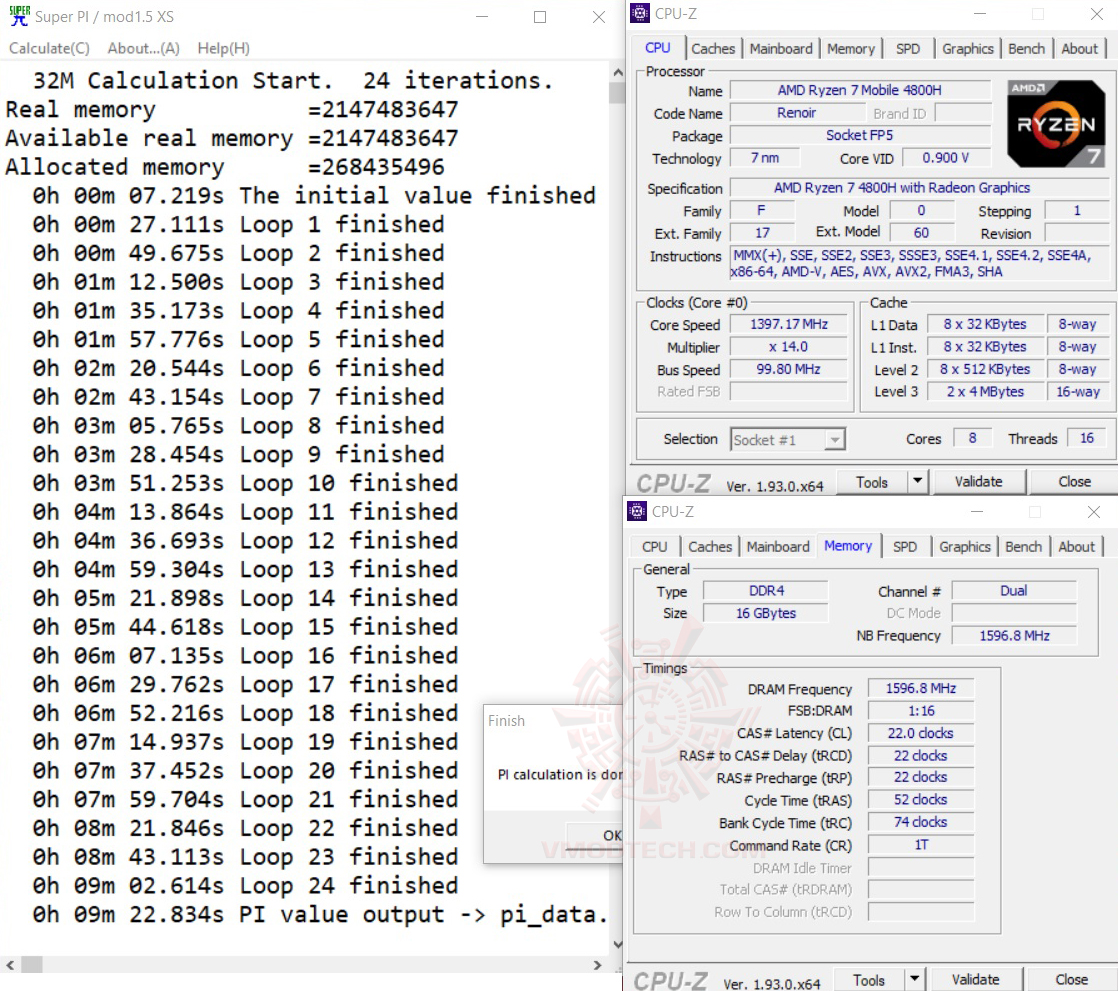Click the Super PI vertical scrollbar down arrow
Image resolution: width=1118 pixels, height=991 pixels.
[x=617, y=944]
